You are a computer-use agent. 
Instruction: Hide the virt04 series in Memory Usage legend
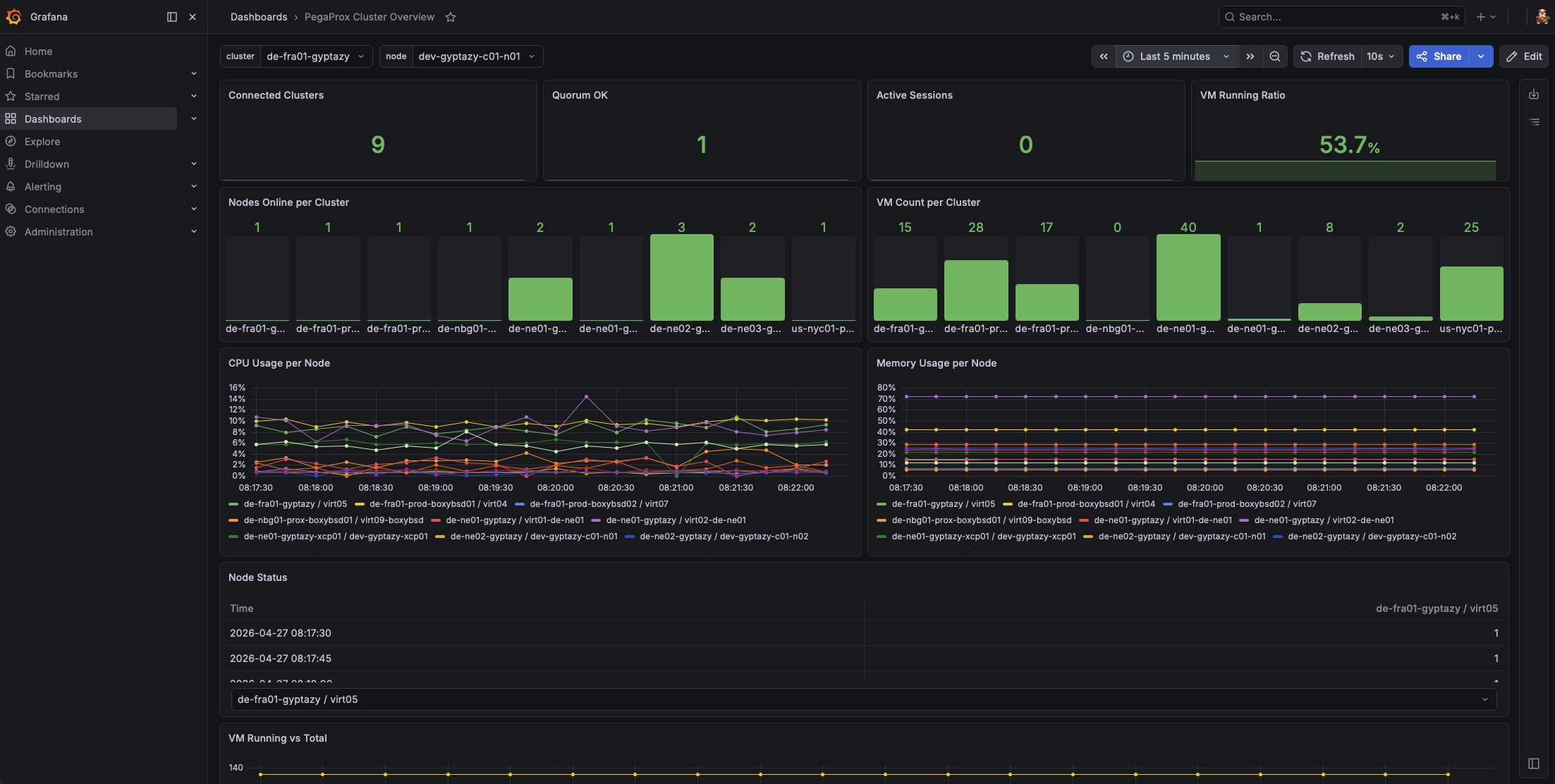pos(1087,503)
